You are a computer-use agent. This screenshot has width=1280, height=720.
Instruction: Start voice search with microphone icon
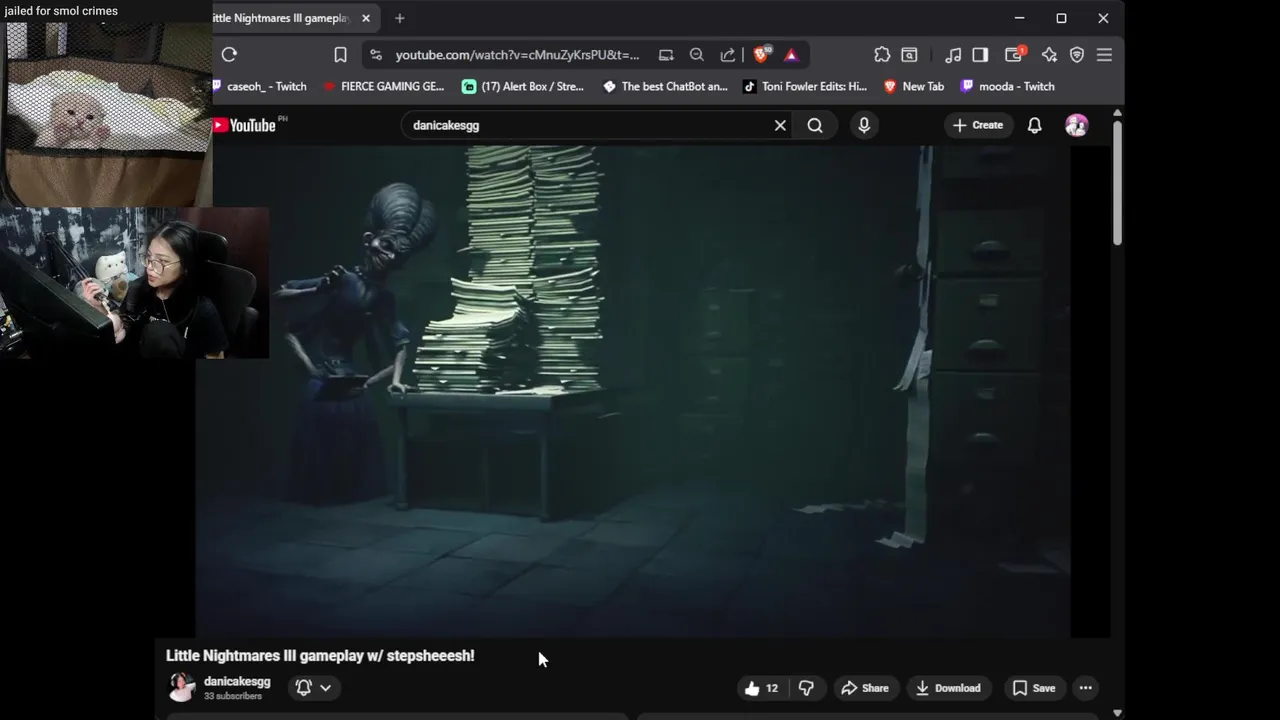[864, 125]
